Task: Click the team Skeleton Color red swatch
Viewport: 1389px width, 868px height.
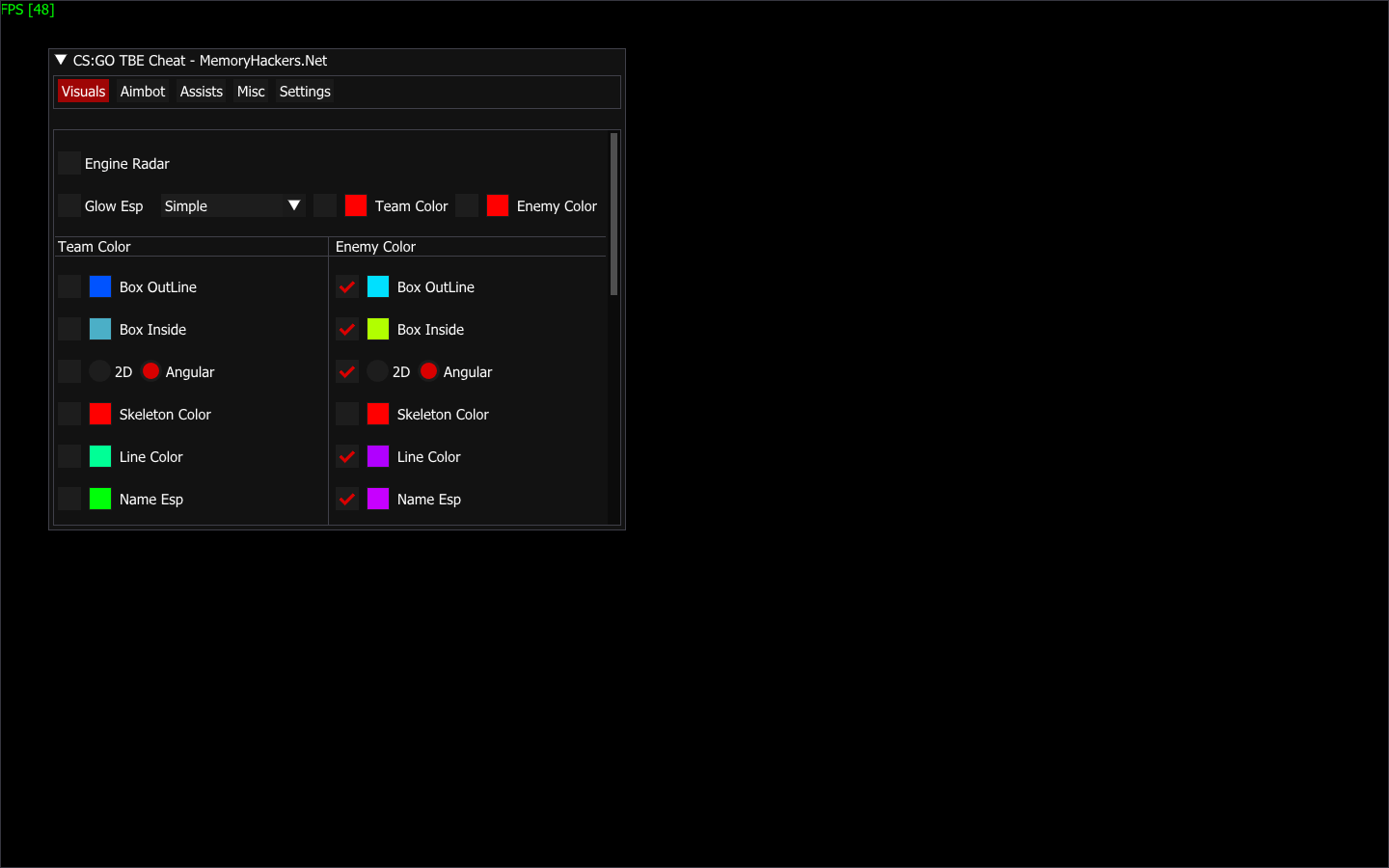Action: pyautogui.click(x=100, y=414)
